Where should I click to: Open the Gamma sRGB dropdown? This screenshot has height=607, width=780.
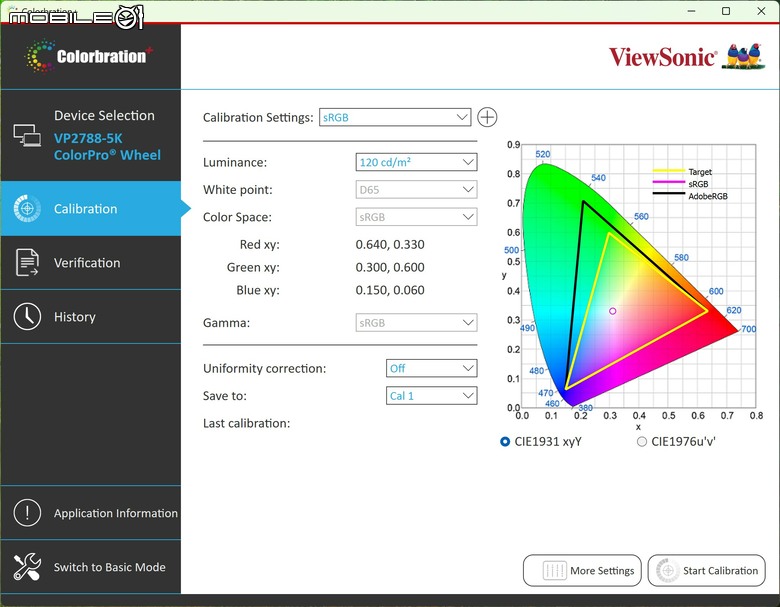click(416, 323)
